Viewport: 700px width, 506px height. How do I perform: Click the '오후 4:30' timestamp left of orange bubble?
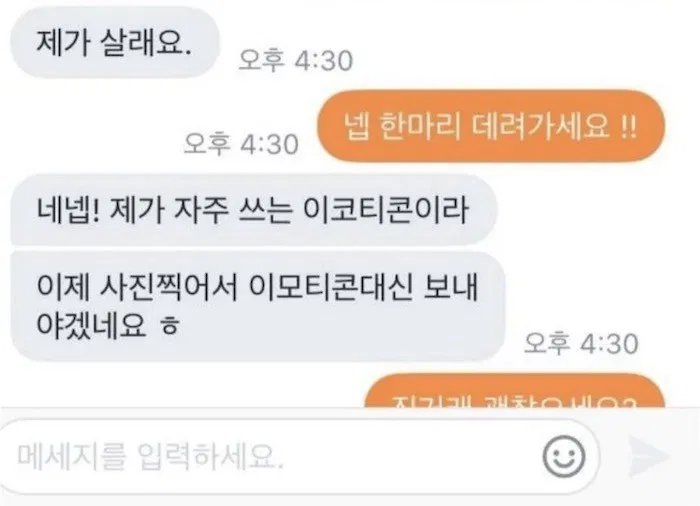click(241, 144)
